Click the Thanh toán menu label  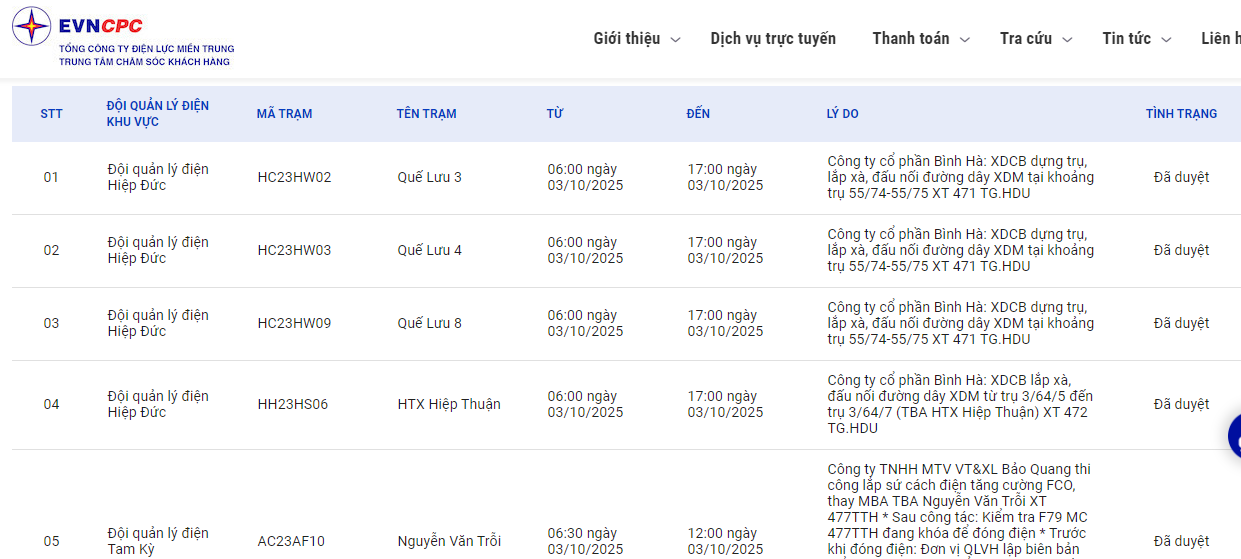(911, 39)
